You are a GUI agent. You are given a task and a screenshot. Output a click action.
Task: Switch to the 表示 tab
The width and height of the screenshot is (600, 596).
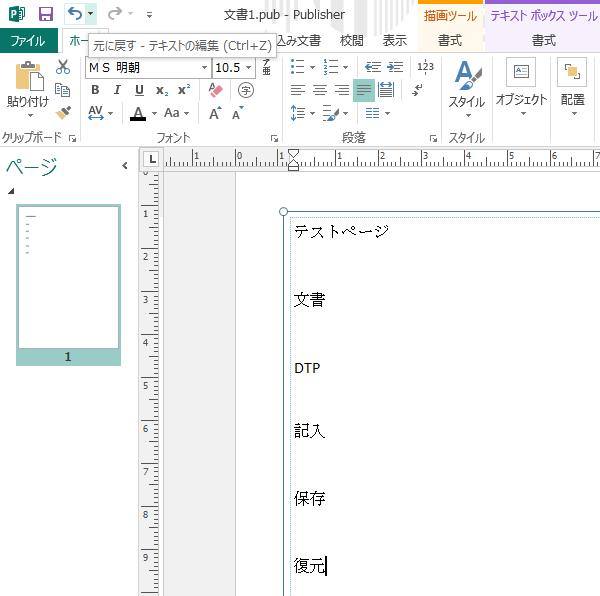pyautogui.click(x=394, y=40)
